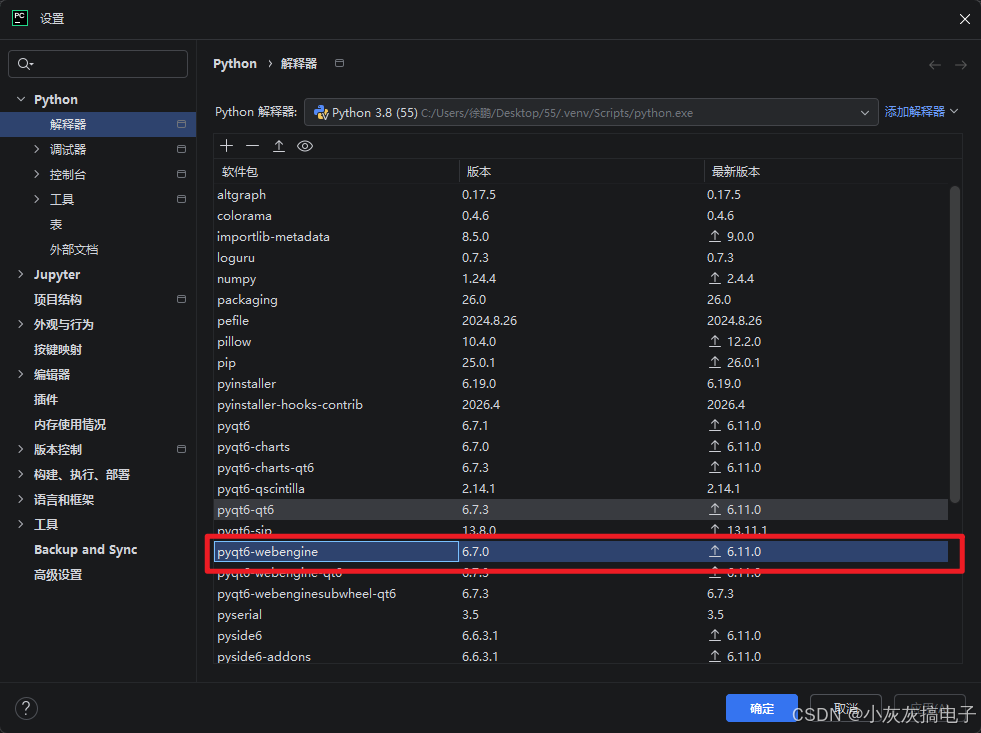Sort by the 软件包 column header
This screenshot has height=733, width=981.
[337, 171]
